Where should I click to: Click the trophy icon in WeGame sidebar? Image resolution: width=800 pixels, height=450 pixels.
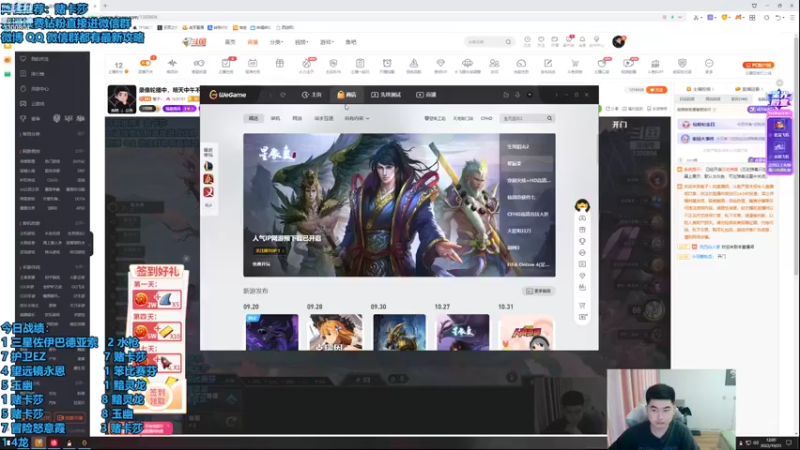click(582, 241)
